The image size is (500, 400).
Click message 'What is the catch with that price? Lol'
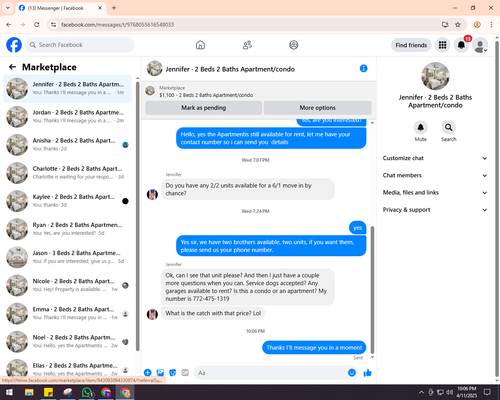(213, 313)
